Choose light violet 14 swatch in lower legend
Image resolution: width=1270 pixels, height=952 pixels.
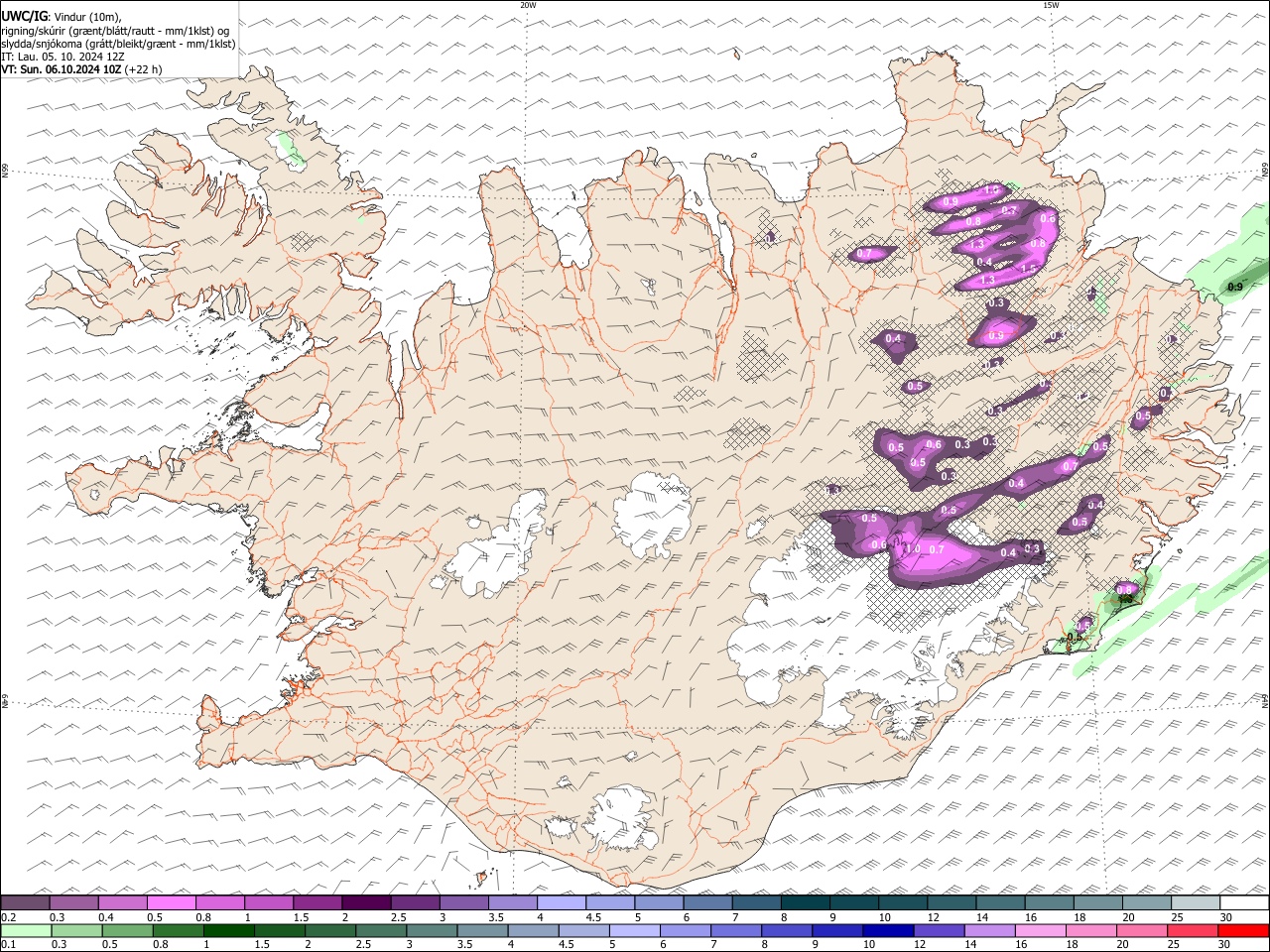point(989,930)
